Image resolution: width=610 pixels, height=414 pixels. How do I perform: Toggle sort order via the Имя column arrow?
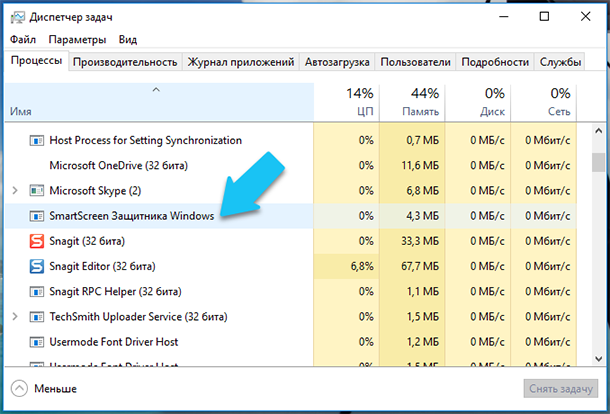pyautogui.click(x=156, y=90)
